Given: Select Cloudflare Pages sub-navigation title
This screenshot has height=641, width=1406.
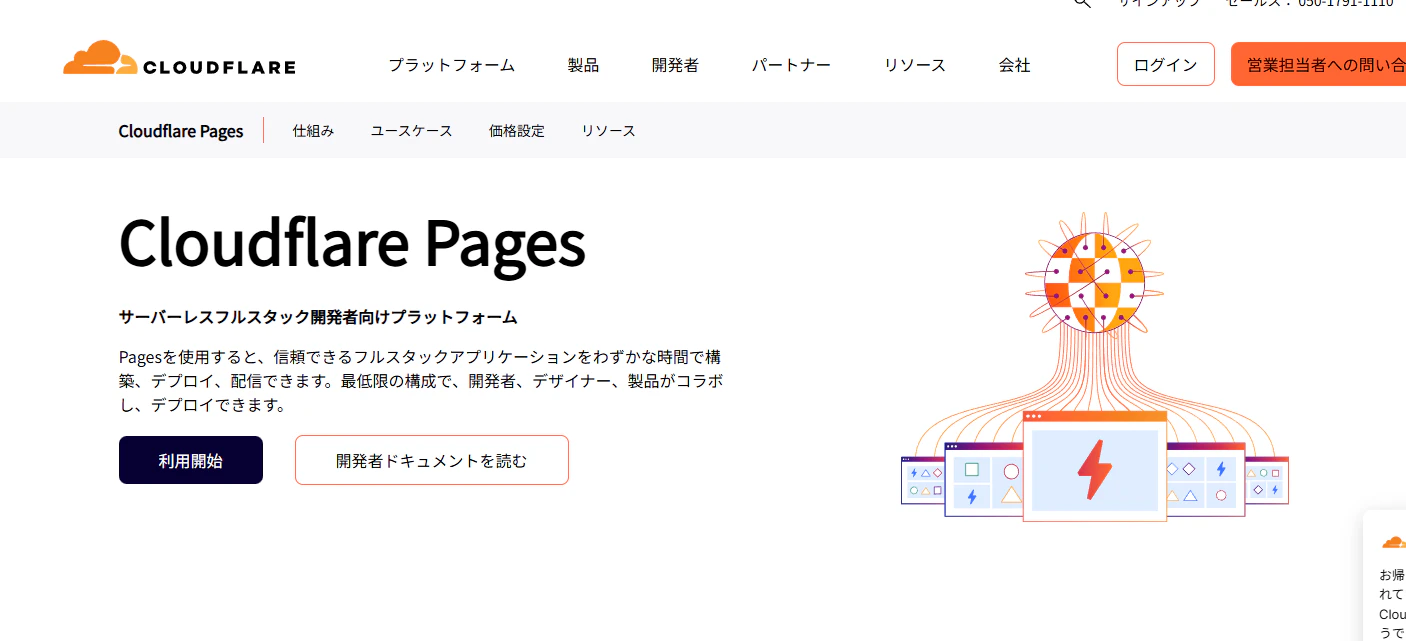Looking at the screenshot, I should 181,131.
